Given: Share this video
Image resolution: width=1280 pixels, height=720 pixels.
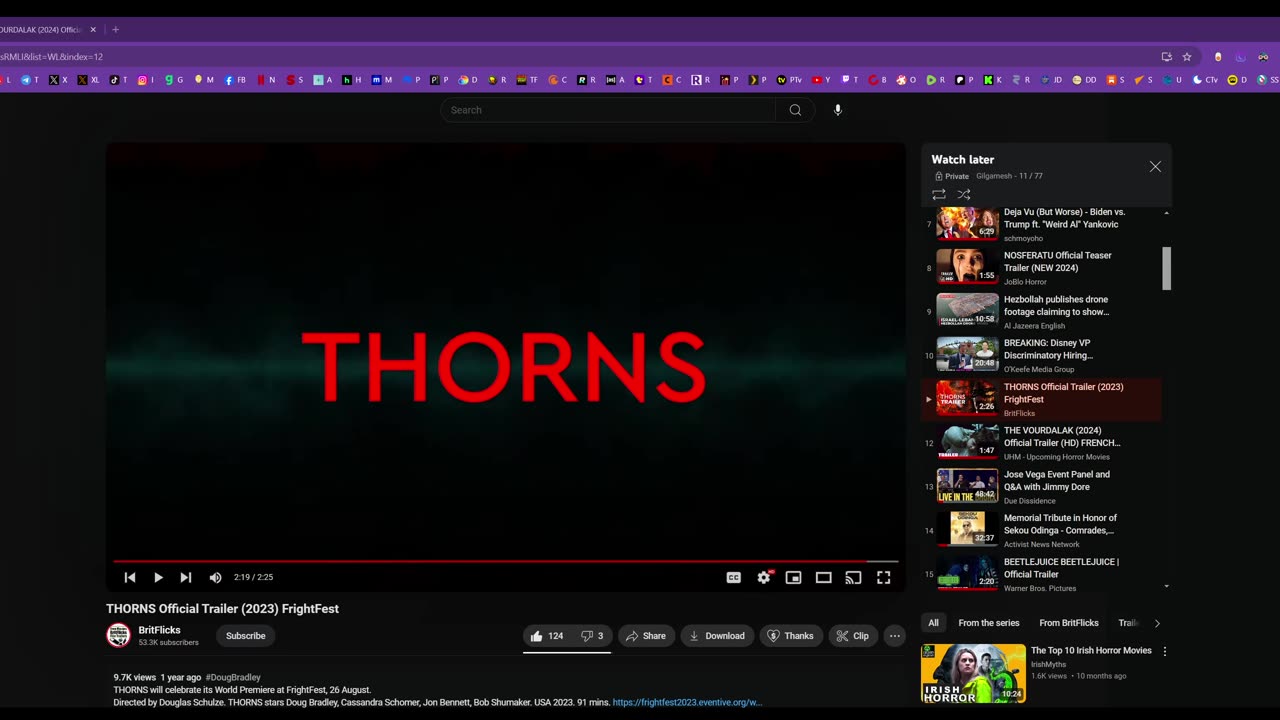Looking at the screenshot, I should [x=645, y=636].
